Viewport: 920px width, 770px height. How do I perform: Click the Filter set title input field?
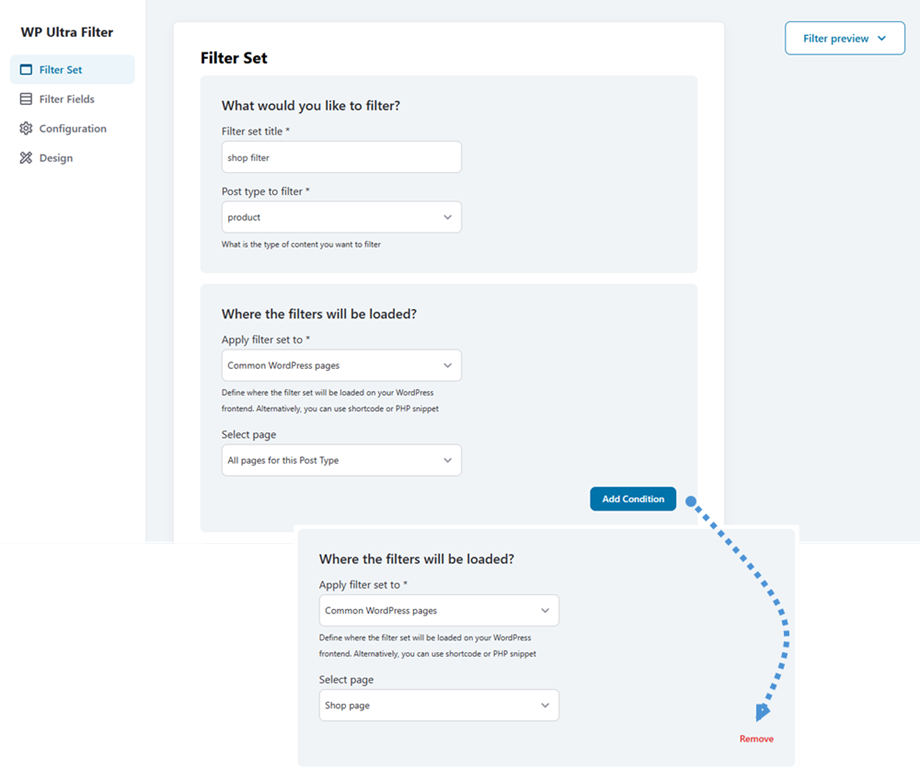point(341,157)
